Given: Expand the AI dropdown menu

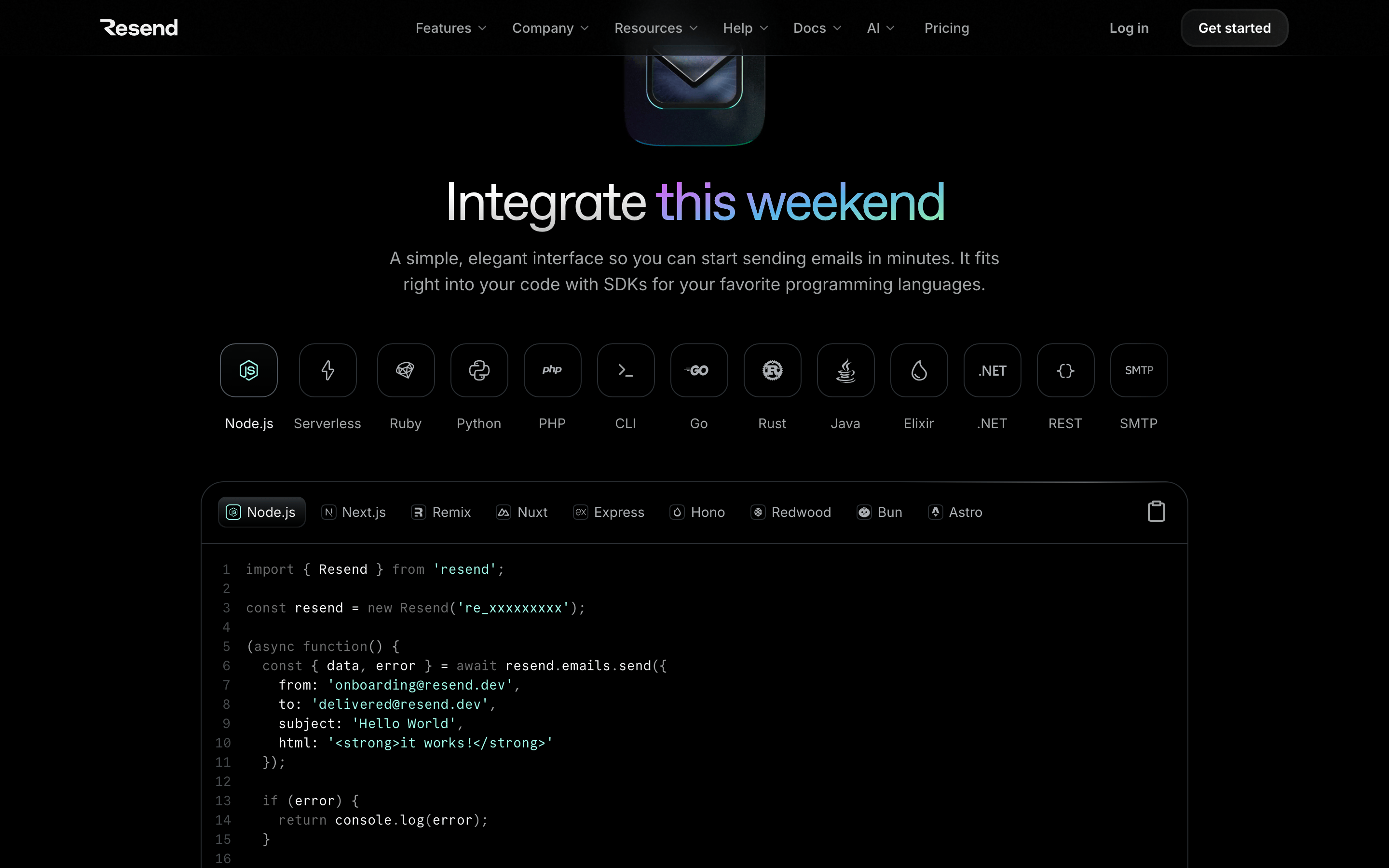Looking at the screenshot, I should click(881, 28).
